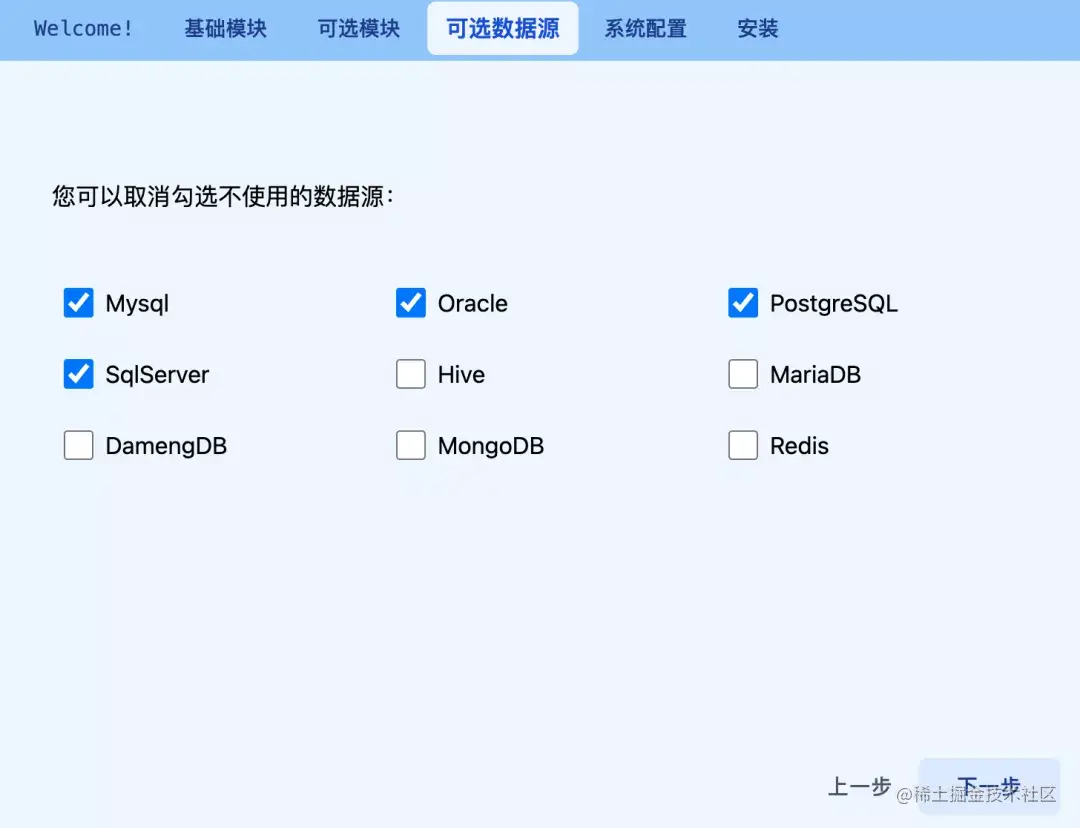Enable the Redis checkbox
The width and height of the screenshot is (1080, 828).
743,445
